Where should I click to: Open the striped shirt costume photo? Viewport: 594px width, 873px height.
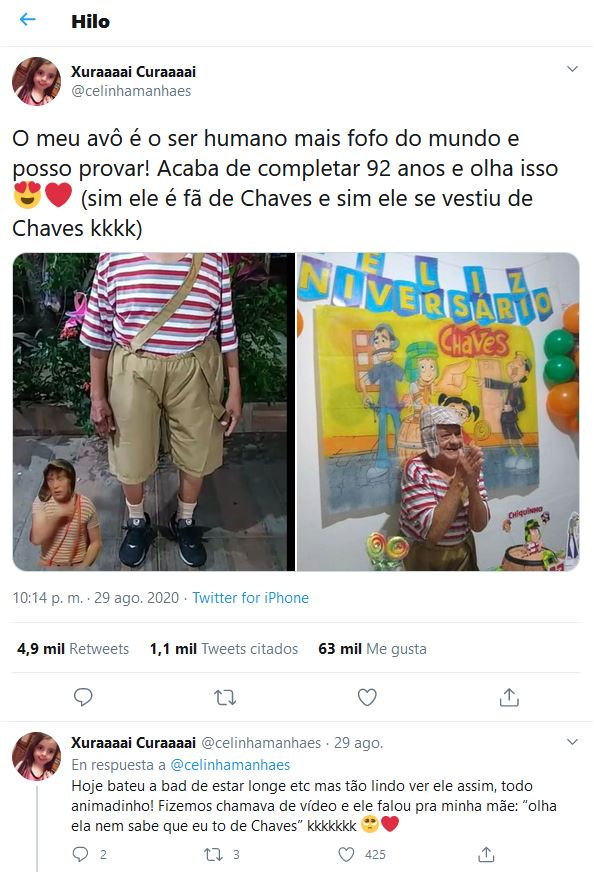point(154,412)
